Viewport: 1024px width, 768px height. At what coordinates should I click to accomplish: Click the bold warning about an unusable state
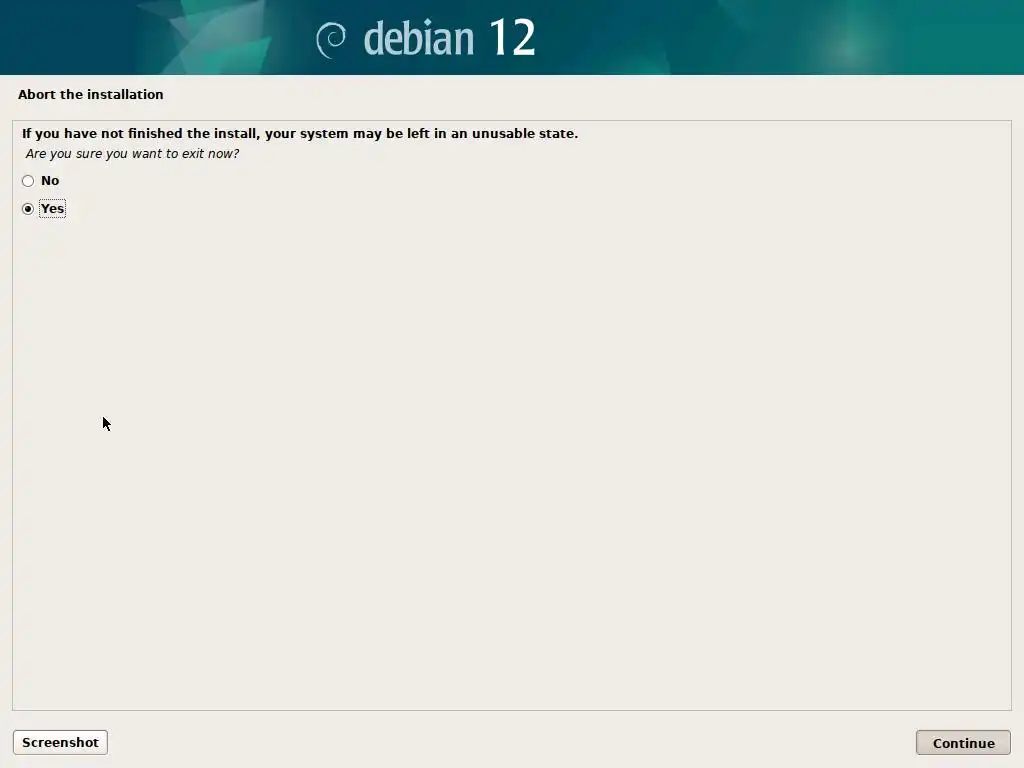300,134
